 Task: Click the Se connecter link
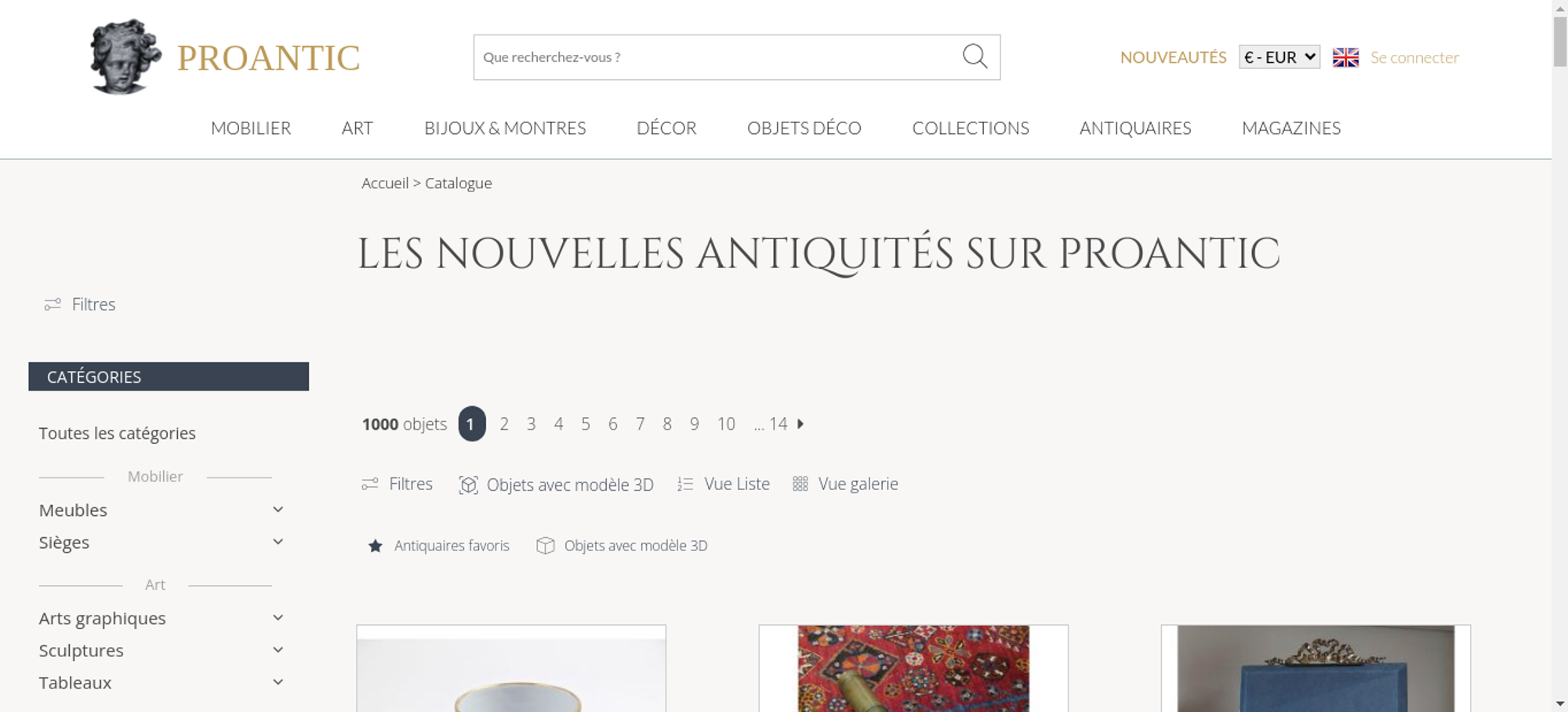pyautogui.click(x=1414, y=57)
